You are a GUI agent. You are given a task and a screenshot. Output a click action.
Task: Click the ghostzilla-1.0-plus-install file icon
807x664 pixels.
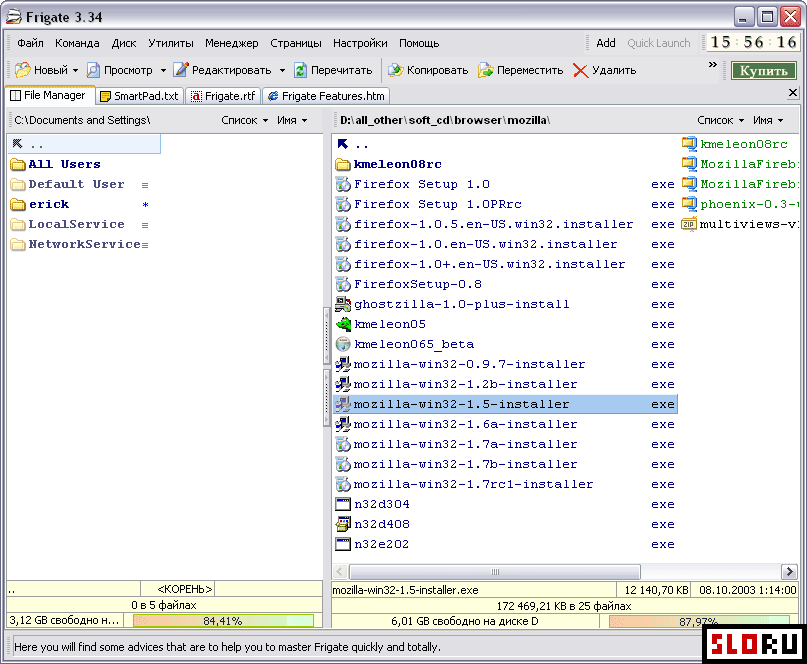point(343,304)
